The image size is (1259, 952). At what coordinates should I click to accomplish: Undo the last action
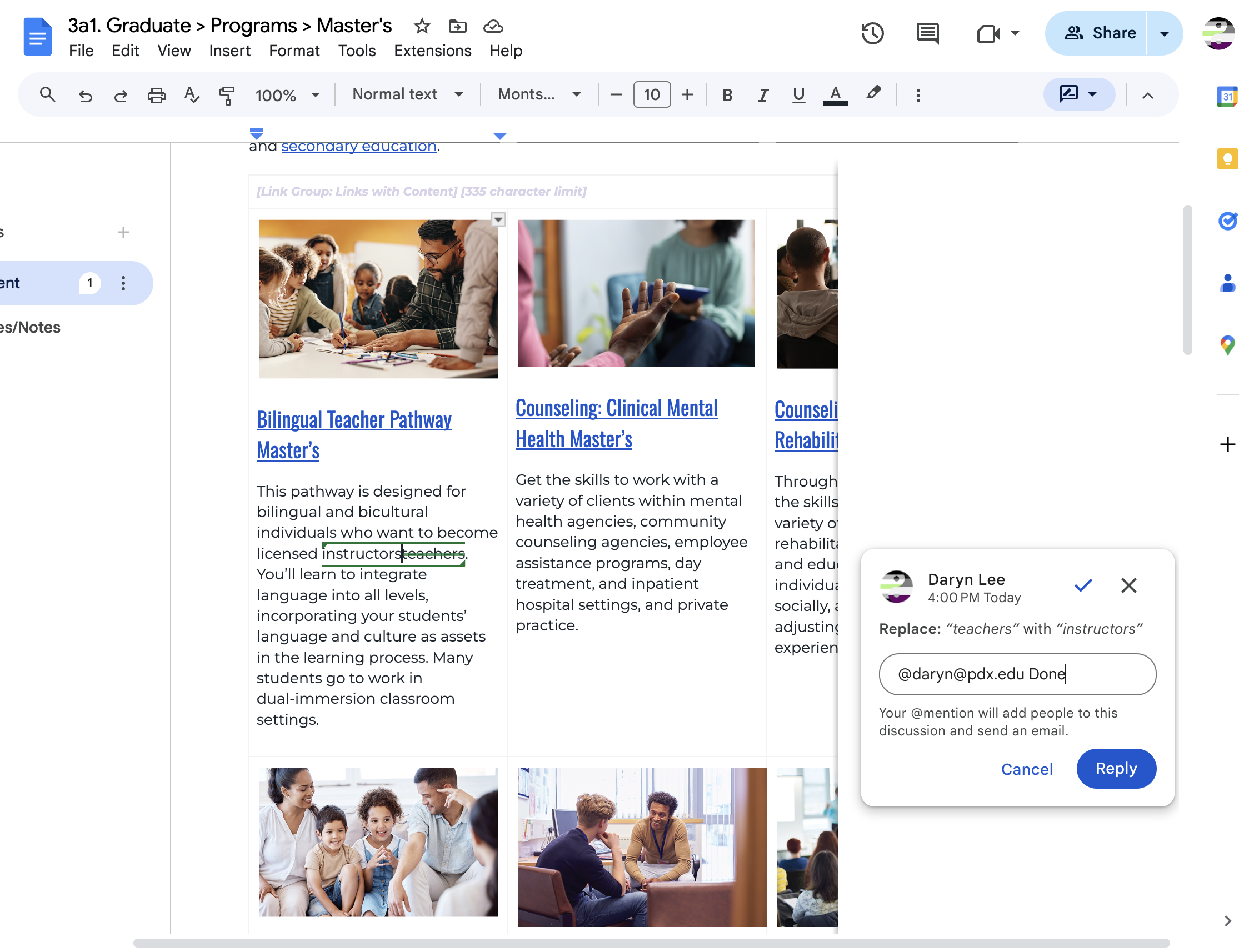[x=85, y=95]
